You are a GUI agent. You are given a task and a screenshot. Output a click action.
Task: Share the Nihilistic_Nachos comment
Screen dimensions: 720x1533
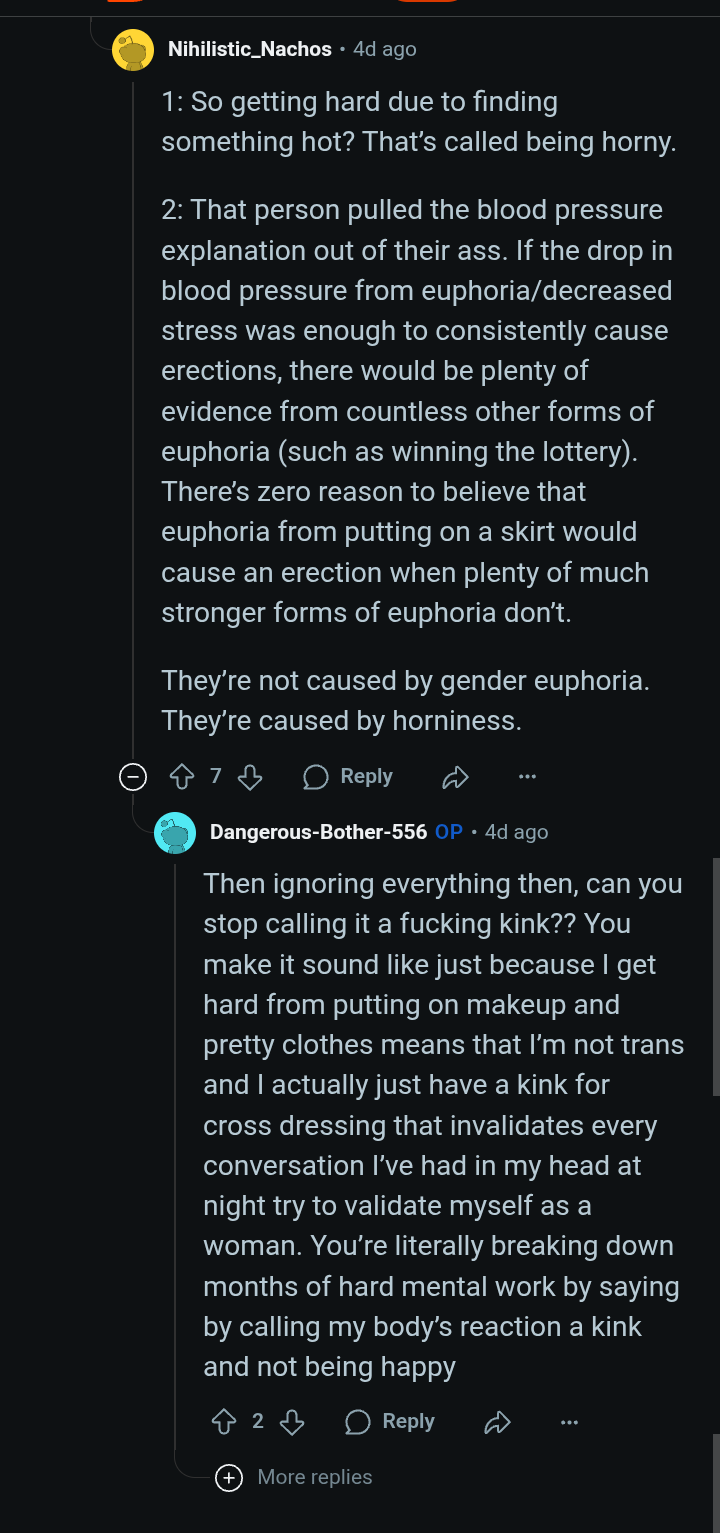(x=456, y=777)
